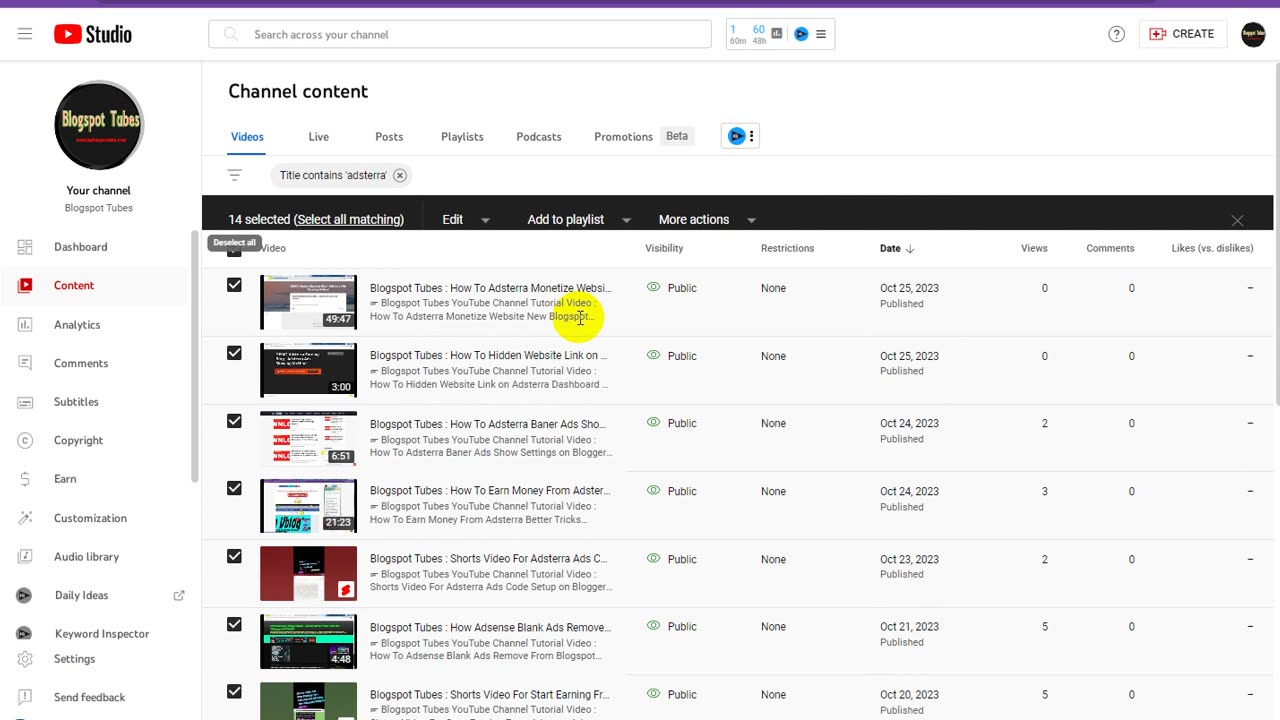Open the Earn Money From Adsterra title
The height and width of the screenshot is (720, 1280).
click(x=490, y=491)
